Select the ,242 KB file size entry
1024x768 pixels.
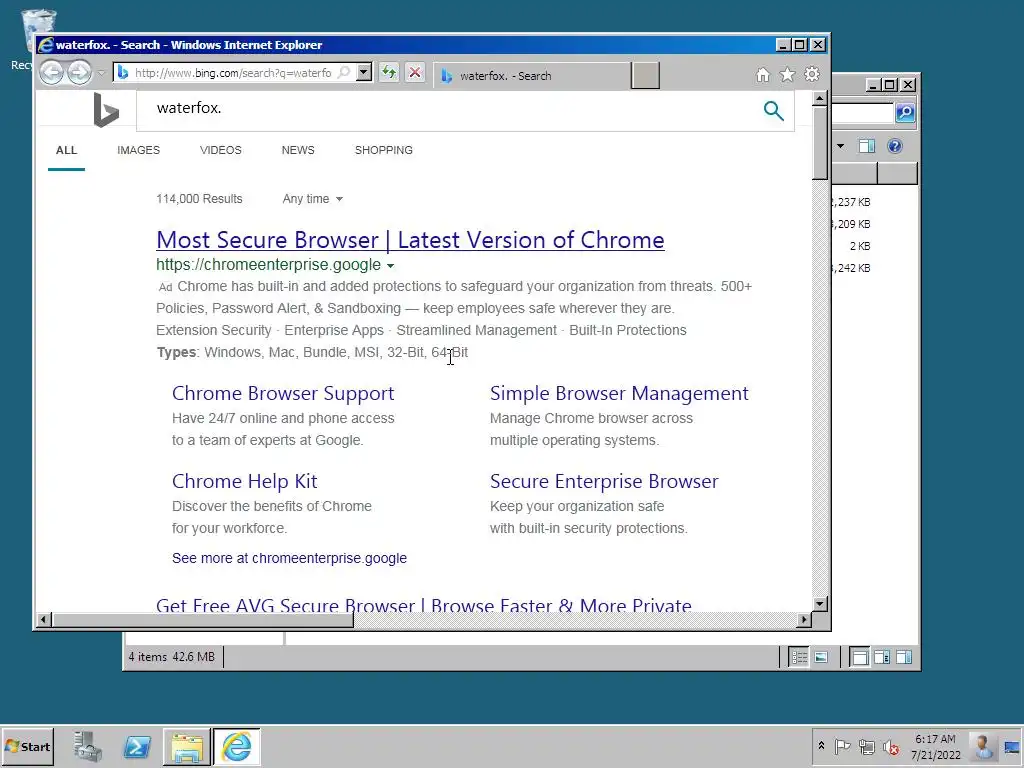pyautogui.click(x=852, y=268)
